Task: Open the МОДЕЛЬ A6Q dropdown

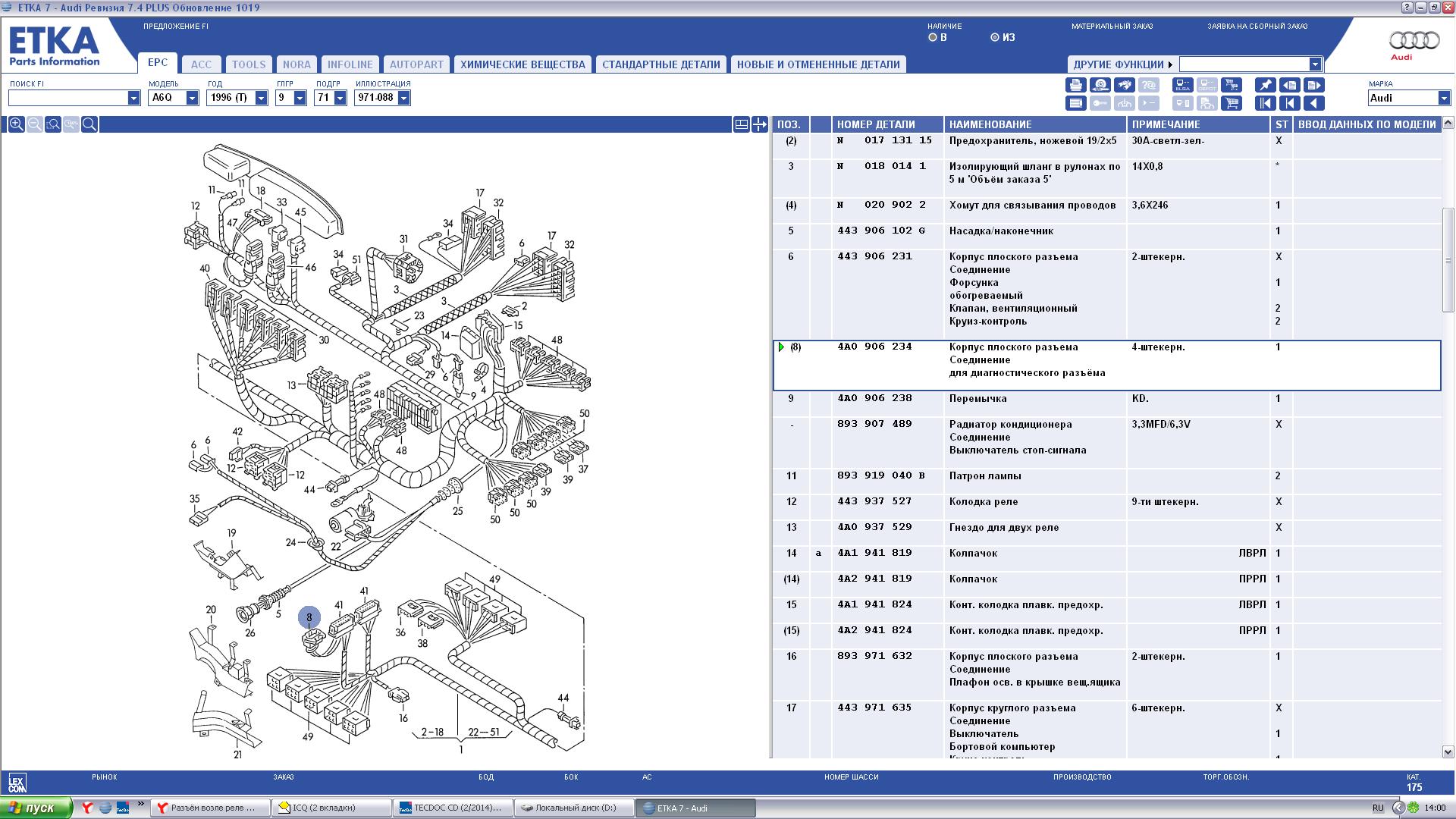Action: pyautogui.click(x=192, y=98)
